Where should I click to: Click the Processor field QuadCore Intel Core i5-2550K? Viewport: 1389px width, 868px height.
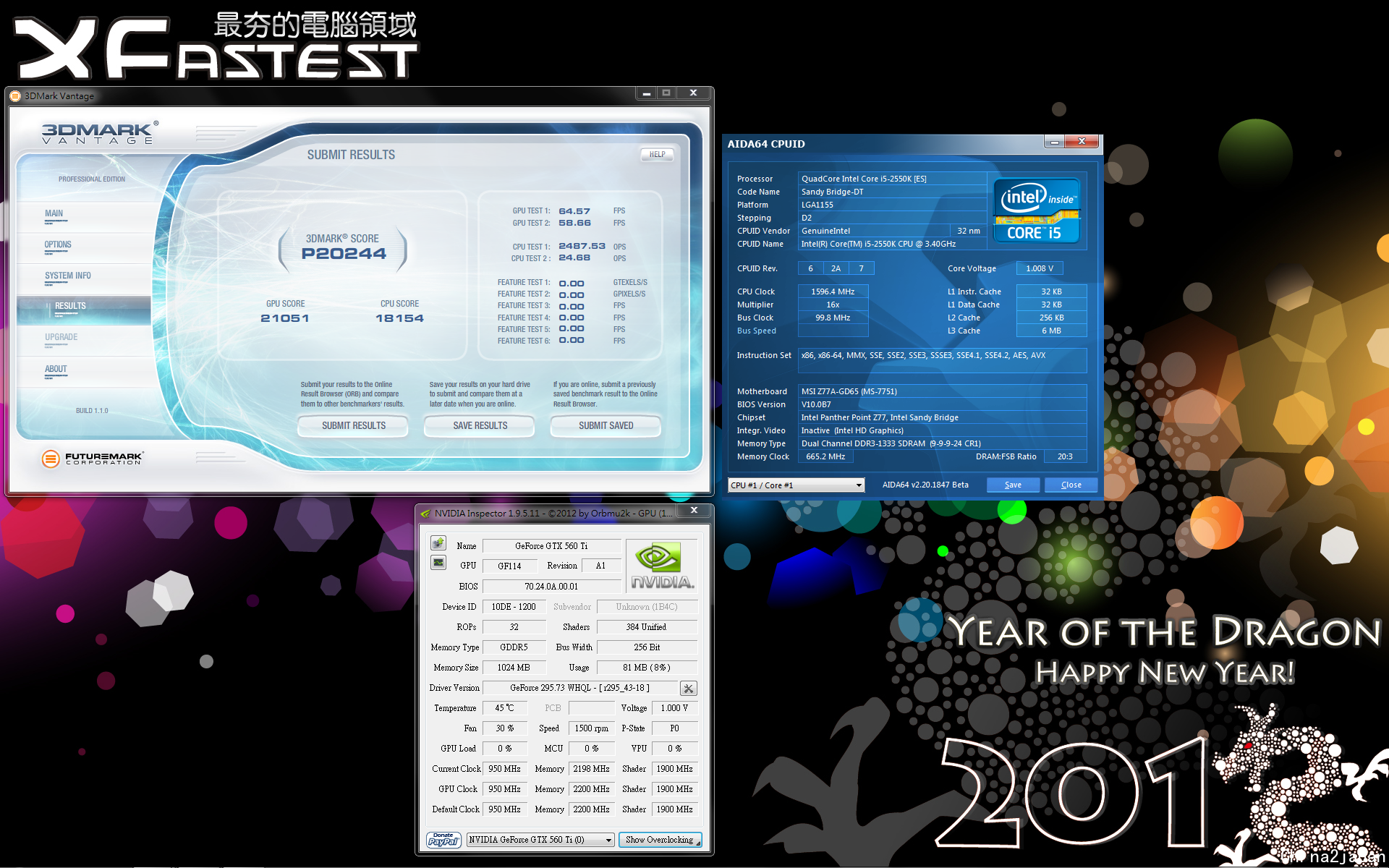[892, 179]
